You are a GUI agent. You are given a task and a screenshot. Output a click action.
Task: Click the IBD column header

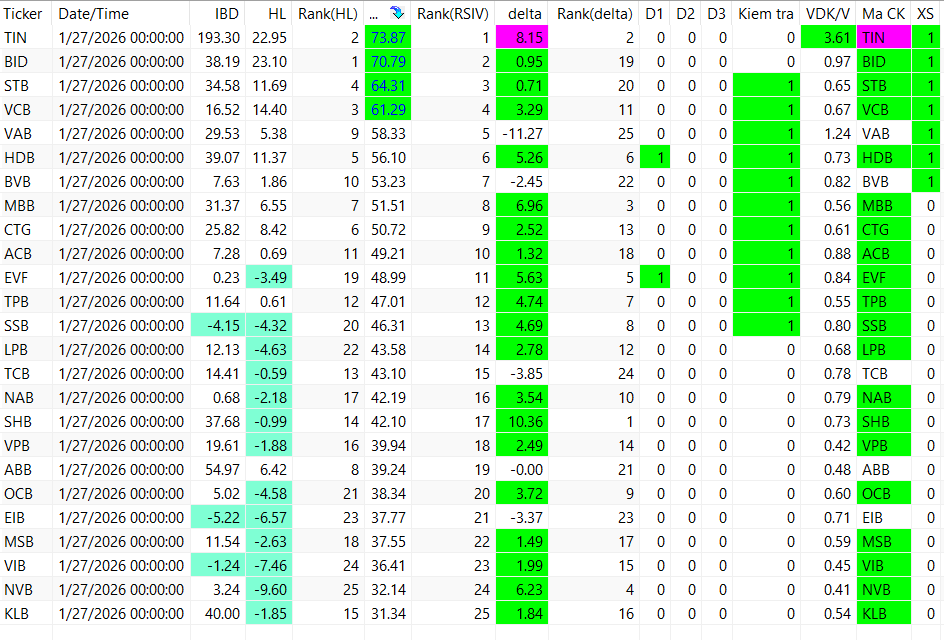[226, 13]
